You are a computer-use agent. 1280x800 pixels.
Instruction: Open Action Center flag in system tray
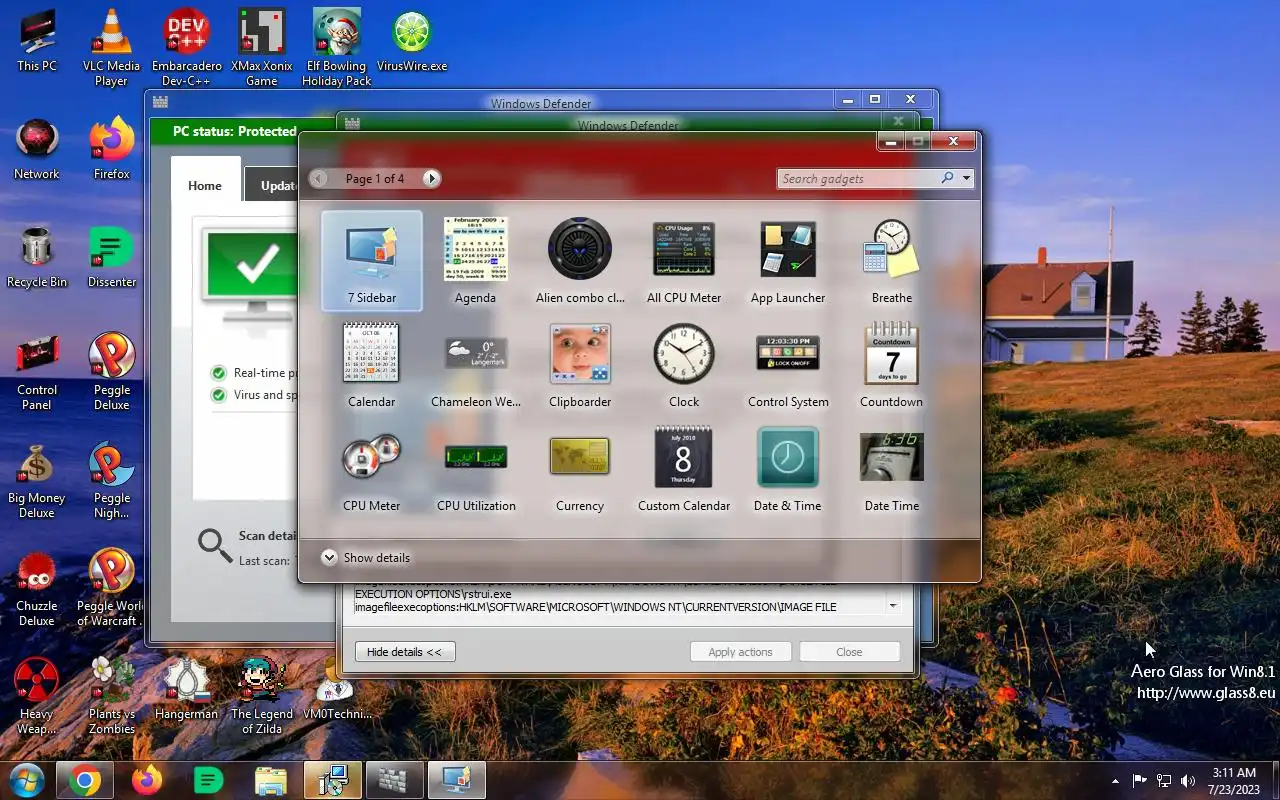[x=1139, y=780]
